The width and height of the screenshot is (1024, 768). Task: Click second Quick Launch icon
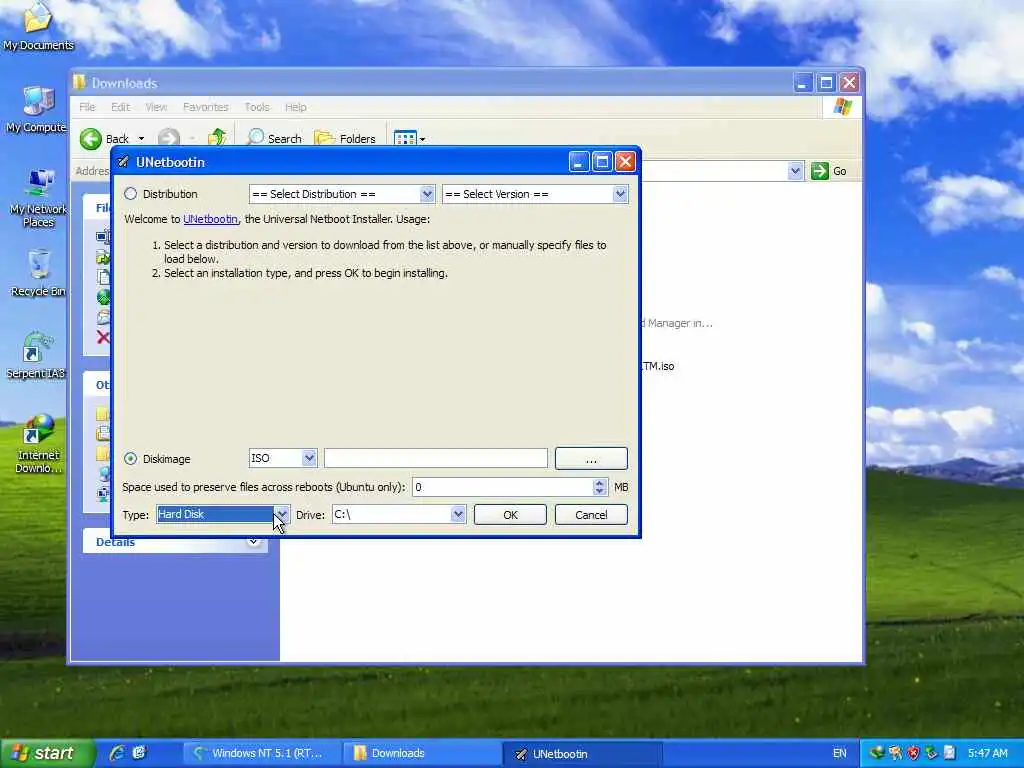pos(138,753)
